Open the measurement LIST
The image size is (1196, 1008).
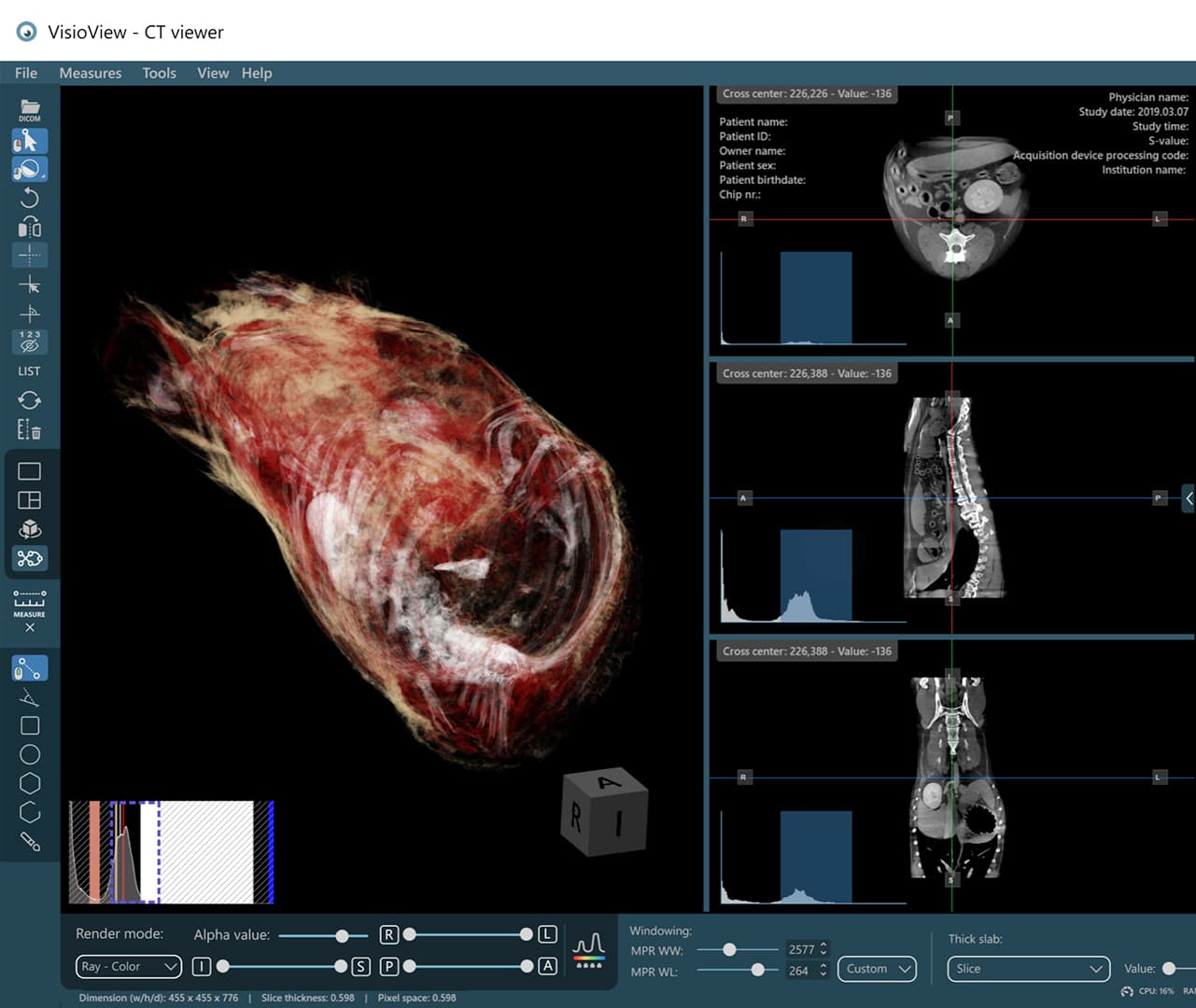(30, 371)
